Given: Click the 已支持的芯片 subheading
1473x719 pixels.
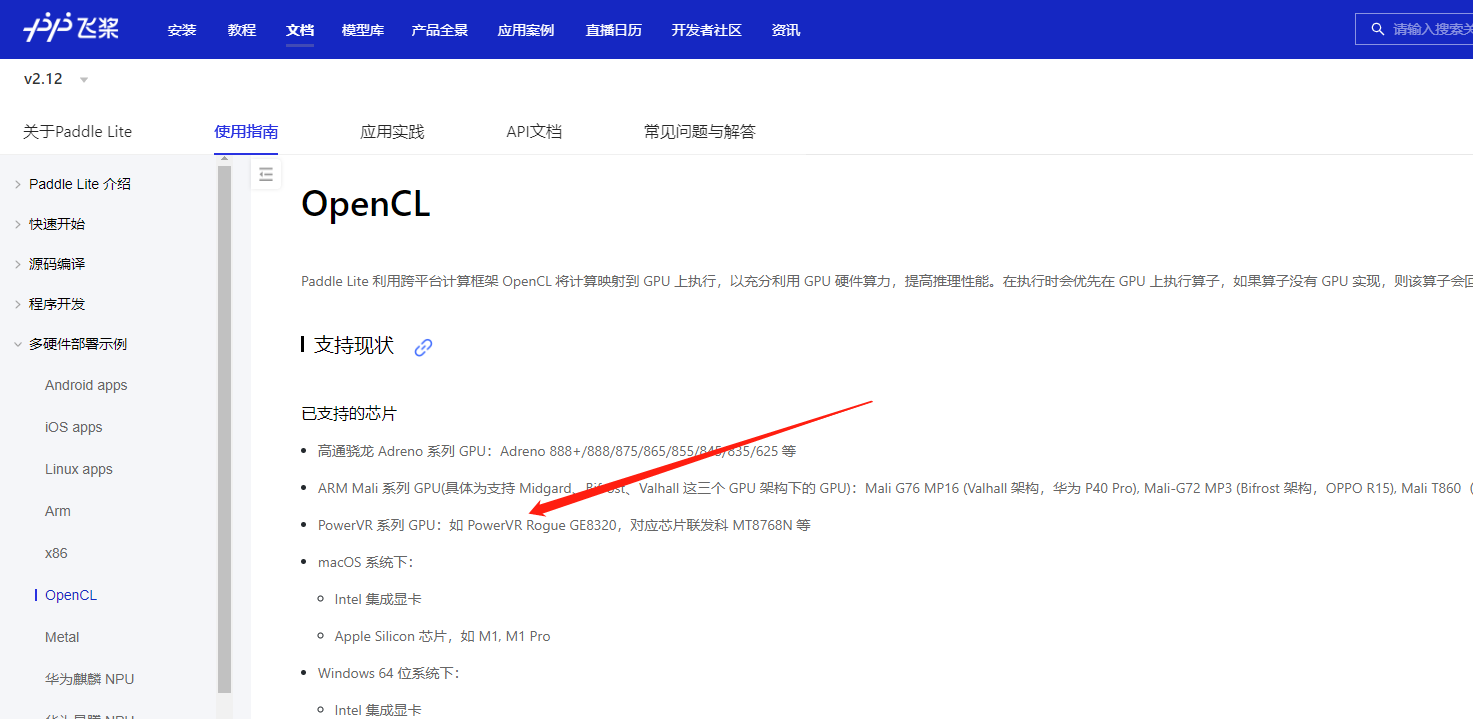Looking at the screenshot, I should tap(350, 414).
